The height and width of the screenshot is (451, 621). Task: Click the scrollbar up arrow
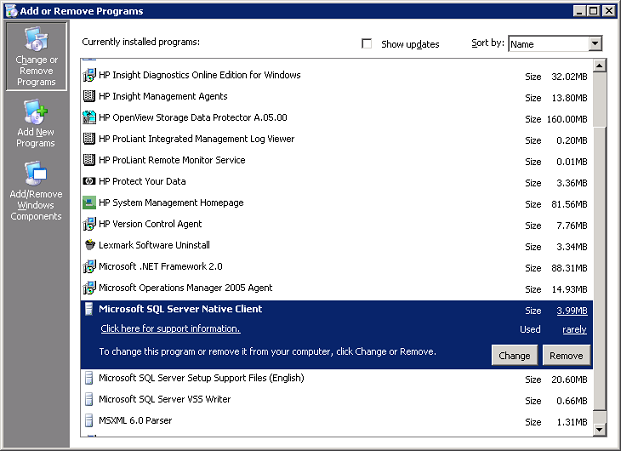click(x=600, y=65)
